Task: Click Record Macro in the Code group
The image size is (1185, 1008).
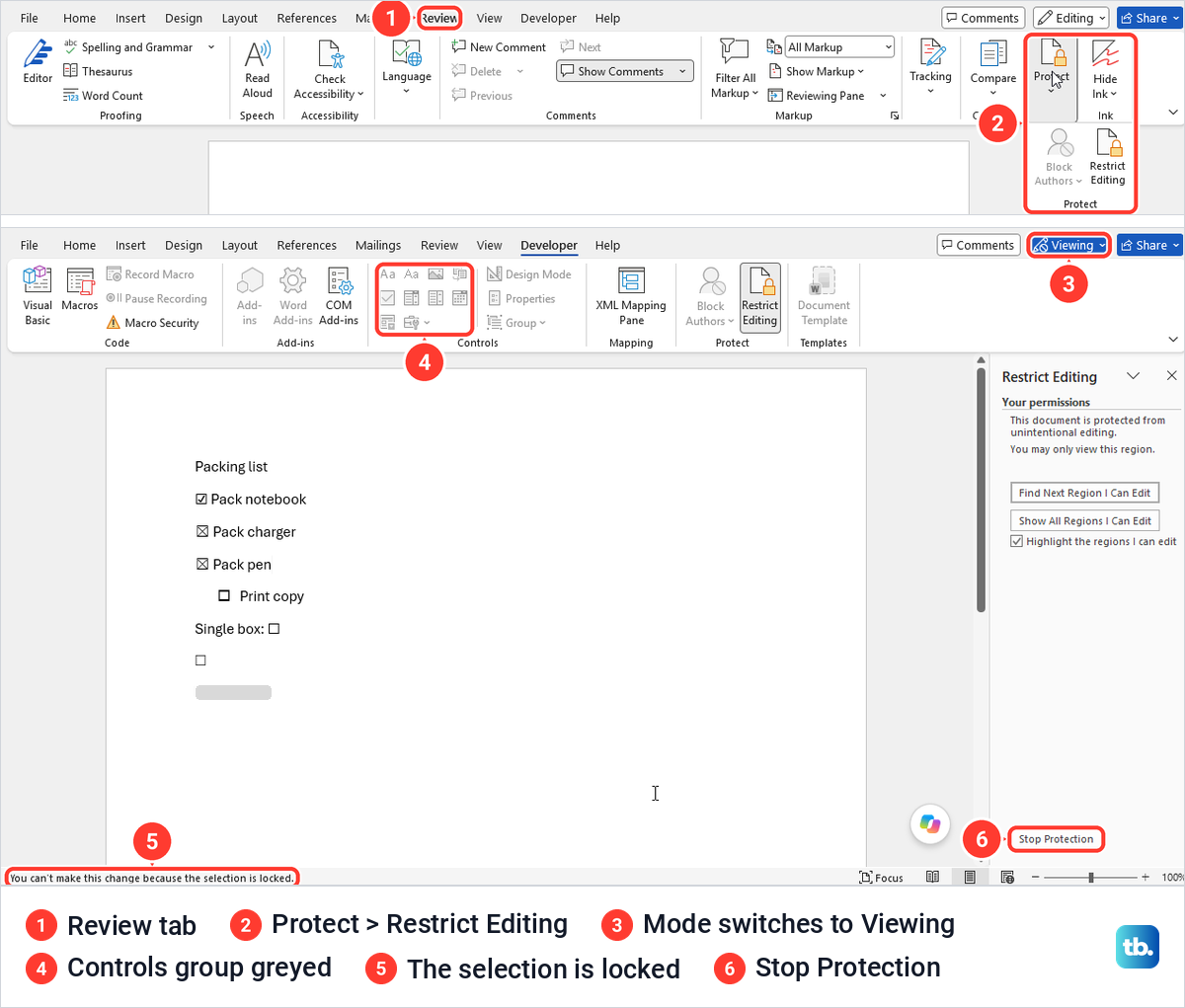Action: click(x=150, y=274)
